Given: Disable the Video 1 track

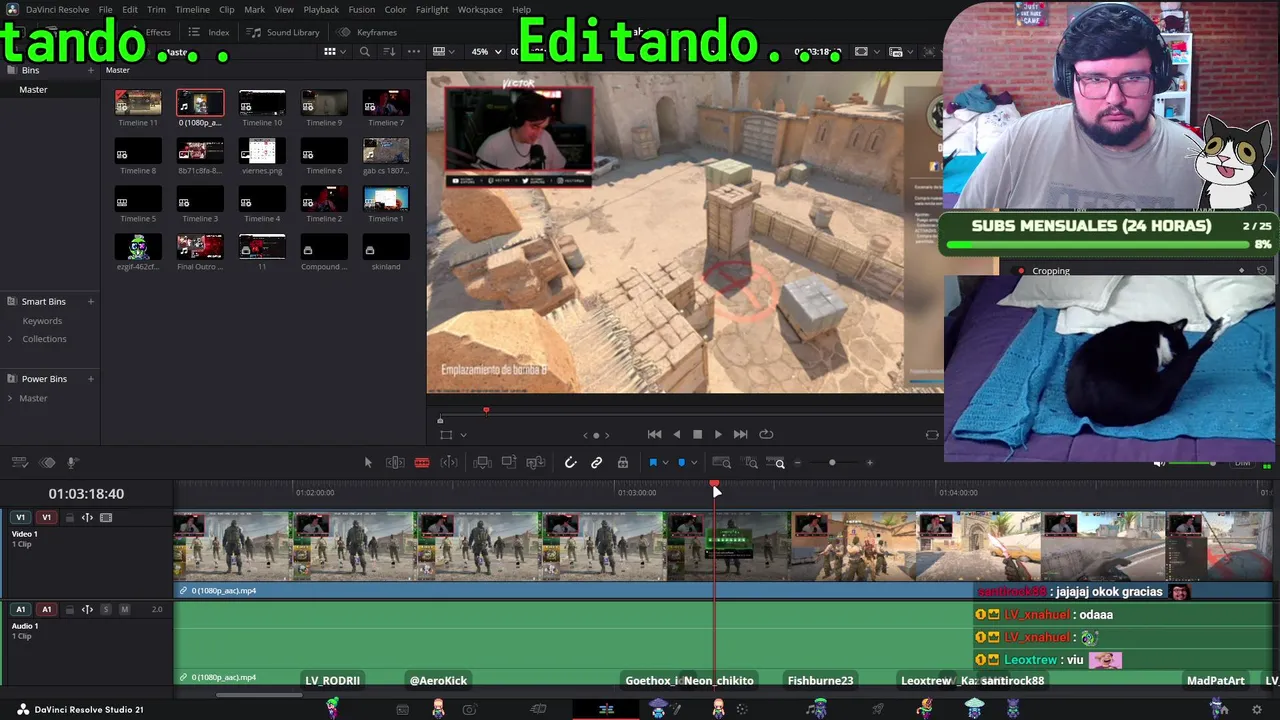Looking at the screenshot, I should (106, 518).
